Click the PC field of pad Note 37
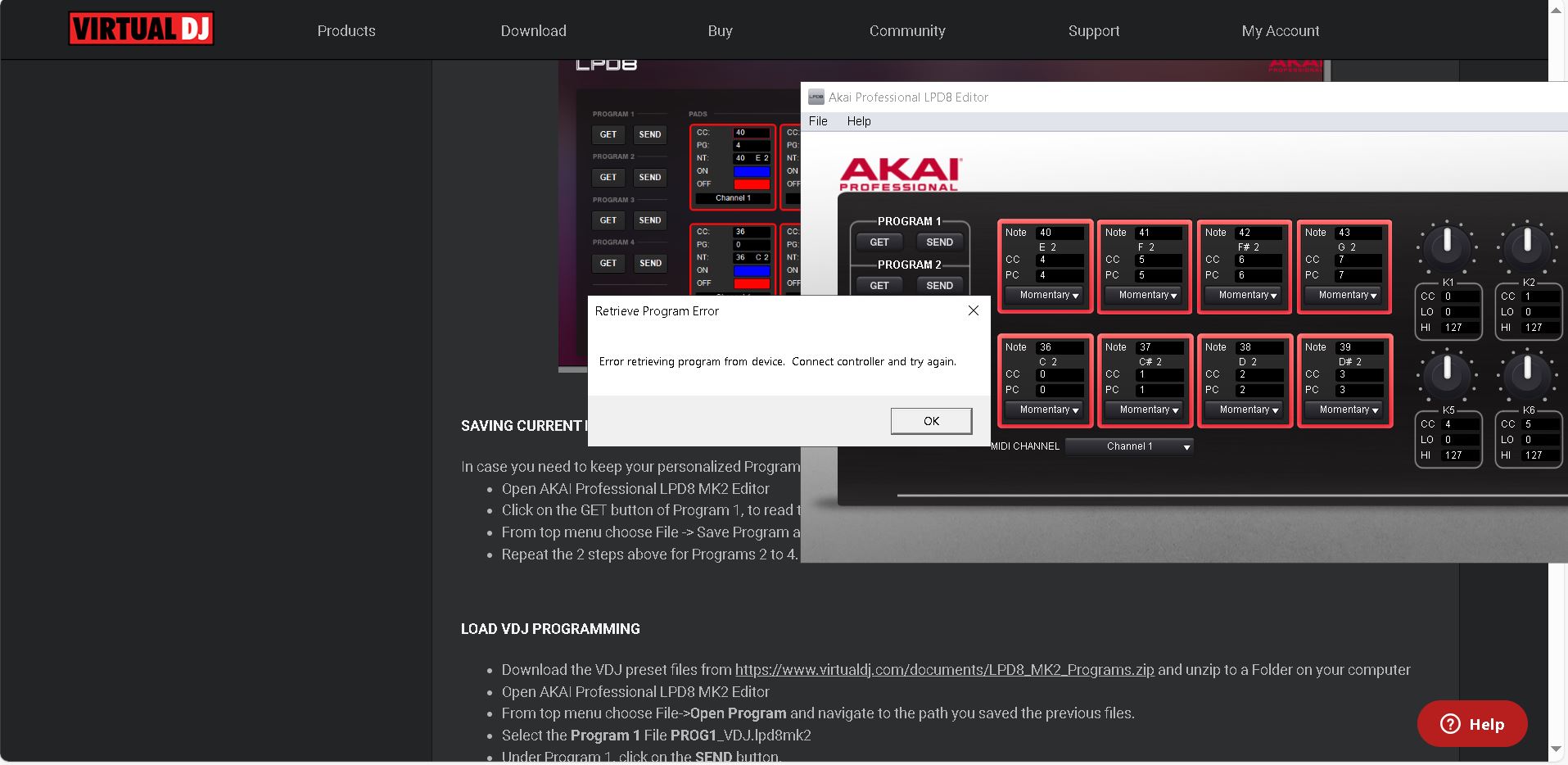 pyautogui.click(x=1159, y=390)
